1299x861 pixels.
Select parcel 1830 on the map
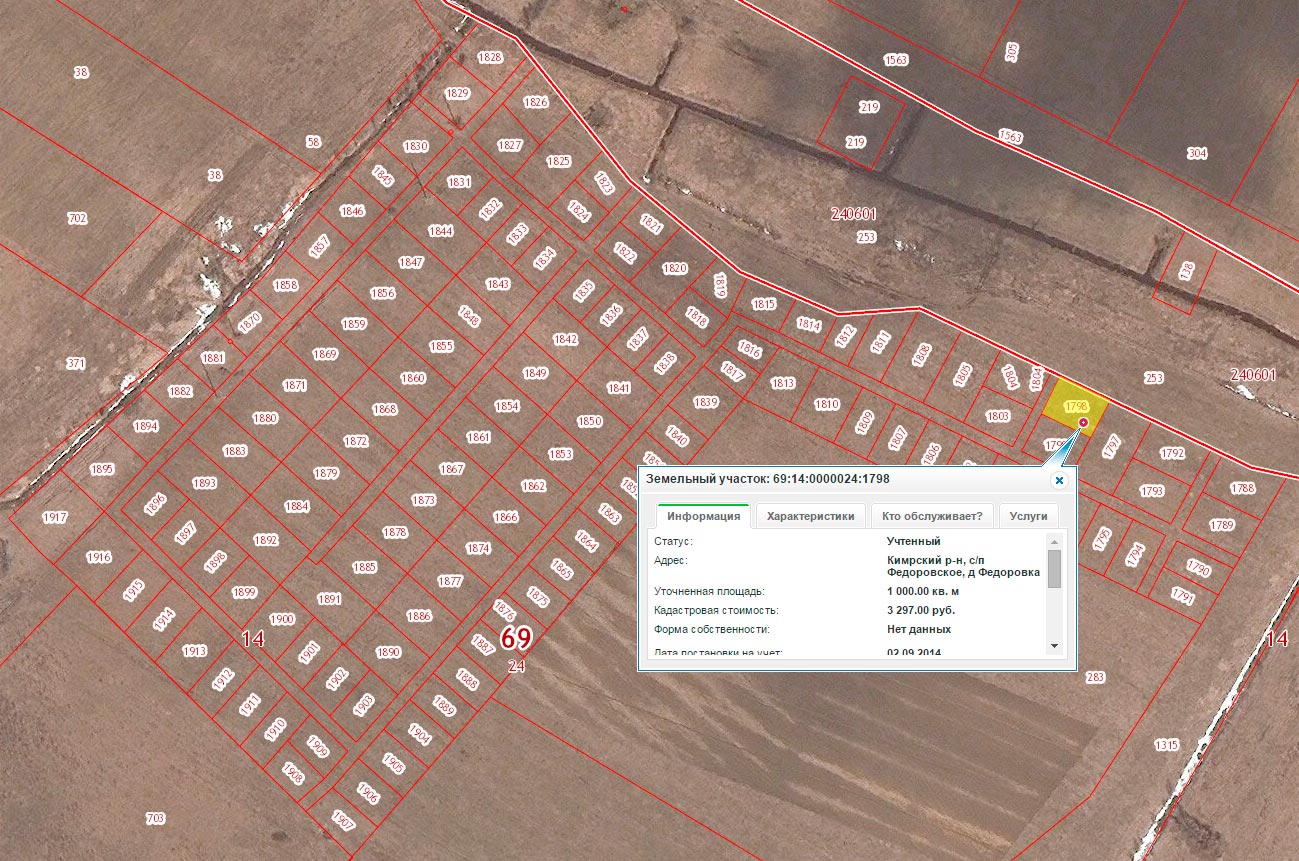tap(415, 146)
